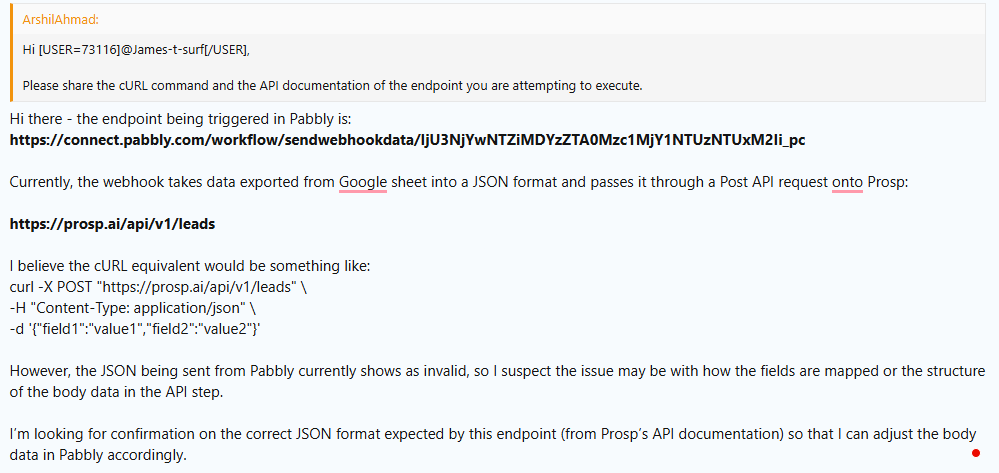
Task: Click the quoted 'Please share the cURL command' line
Action: (x=330, y=86)
